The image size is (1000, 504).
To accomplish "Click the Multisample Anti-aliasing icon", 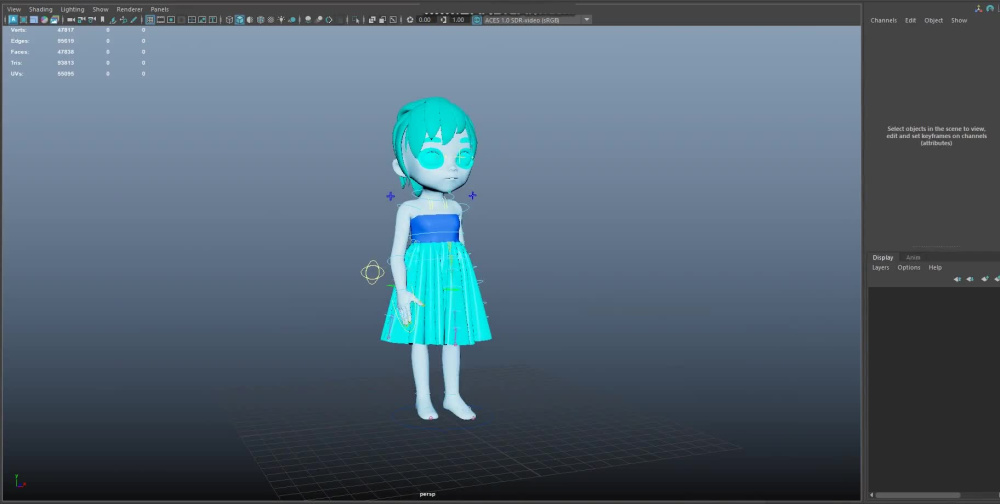I will [x=329, y=20].
